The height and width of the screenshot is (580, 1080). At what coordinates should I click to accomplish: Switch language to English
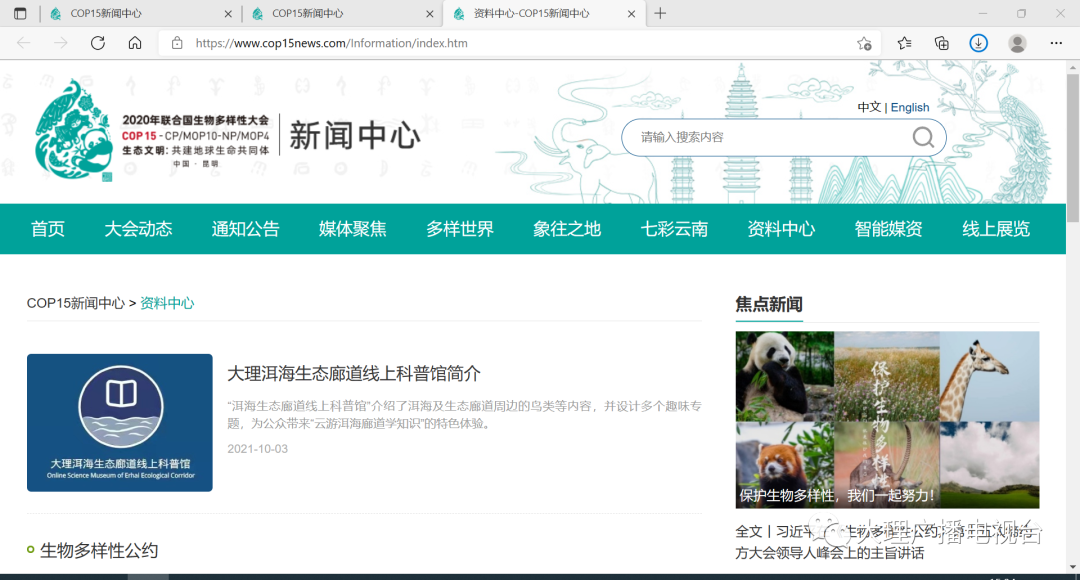pos(910,107)
